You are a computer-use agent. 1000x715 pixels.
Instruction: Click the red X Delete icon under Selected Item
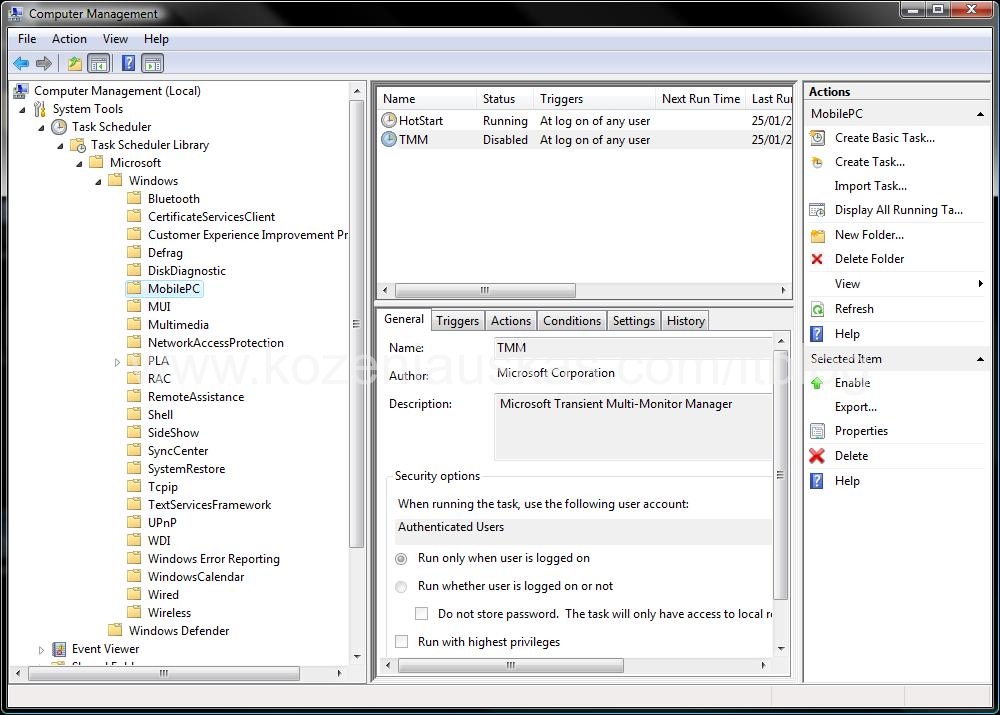(x=817, y=455)
